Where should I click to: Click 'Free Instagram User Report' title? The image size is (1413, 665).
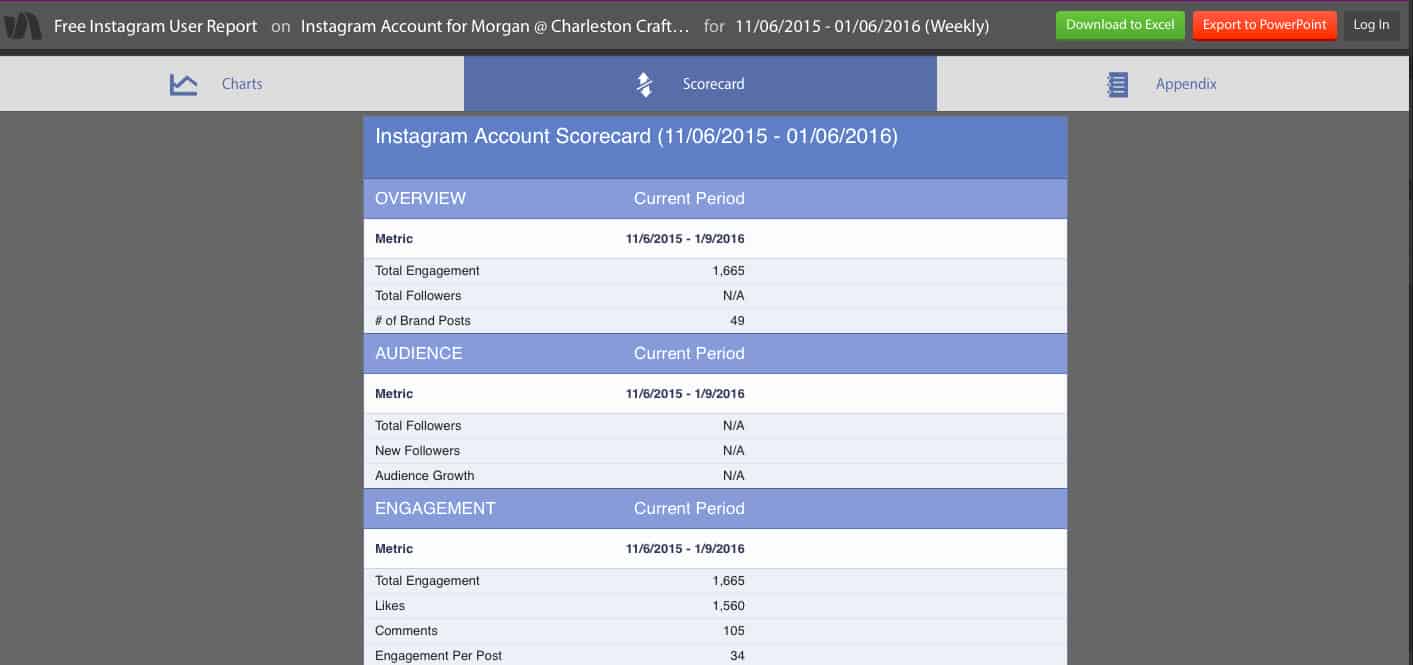coord(155,26)
